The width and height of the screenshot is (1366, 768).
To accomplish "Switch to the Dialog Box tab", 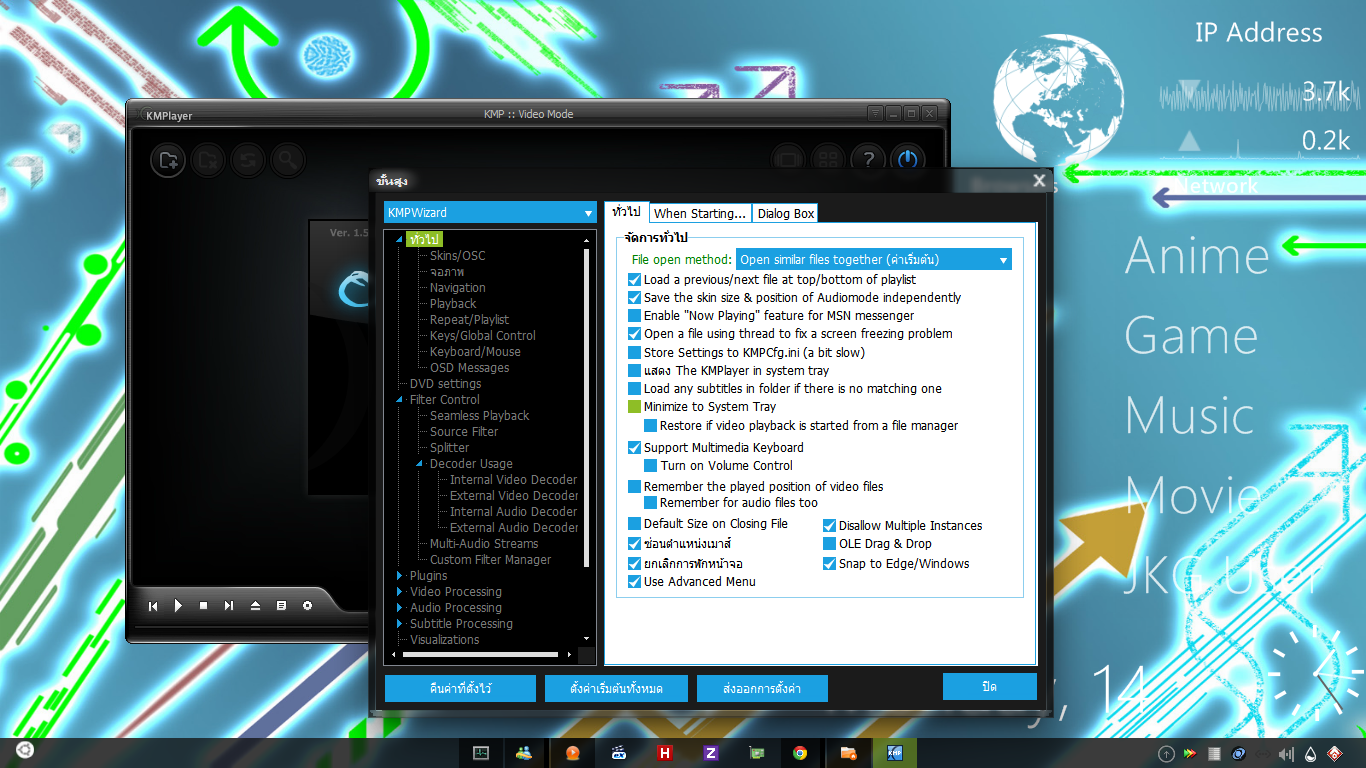I will (786, 213).
